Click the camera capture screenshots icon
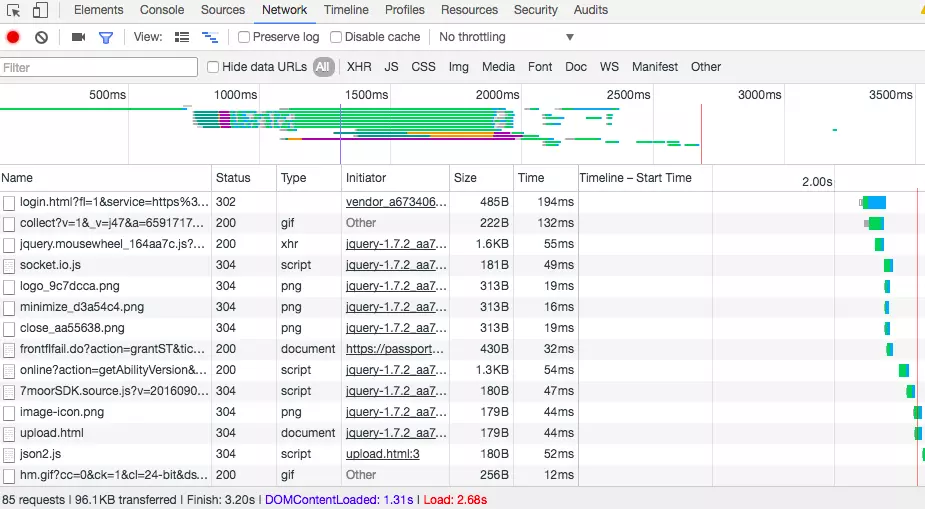925x509 pixels. point(78,37)
